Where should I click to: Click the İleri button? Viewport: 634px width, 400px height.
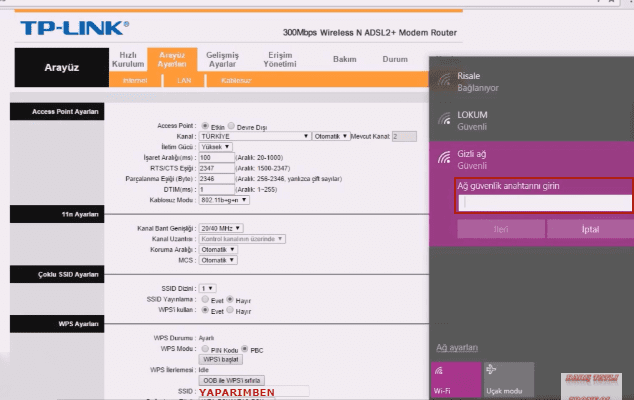click(501, 229)
